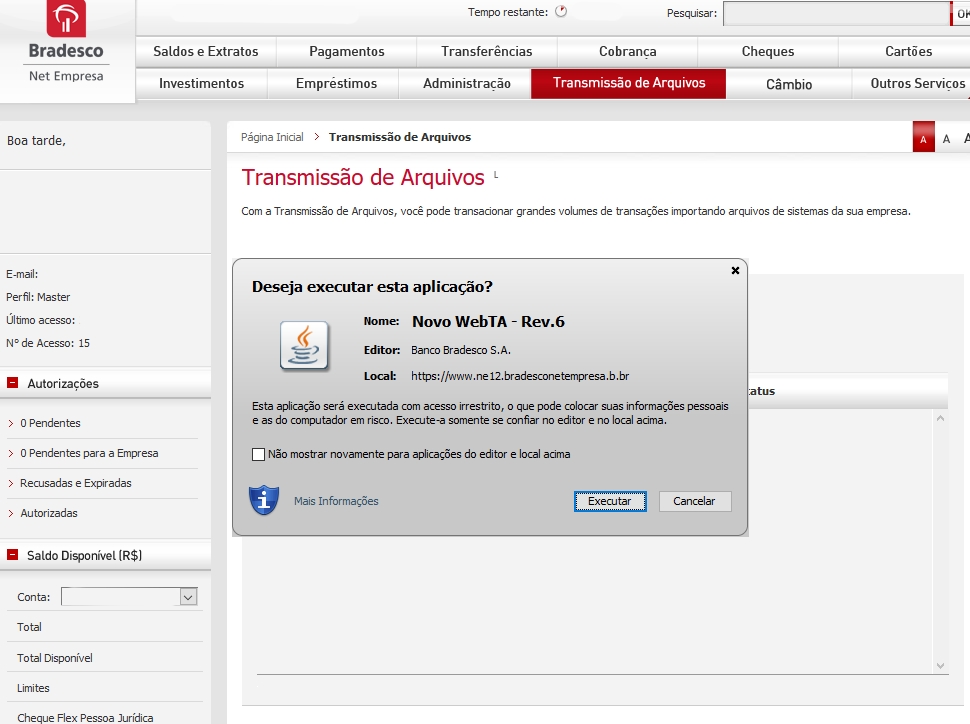This screenshot has width=970, height=724.
Task: Open the Saldos e Extratos menu
Action: tap(205, 52)
